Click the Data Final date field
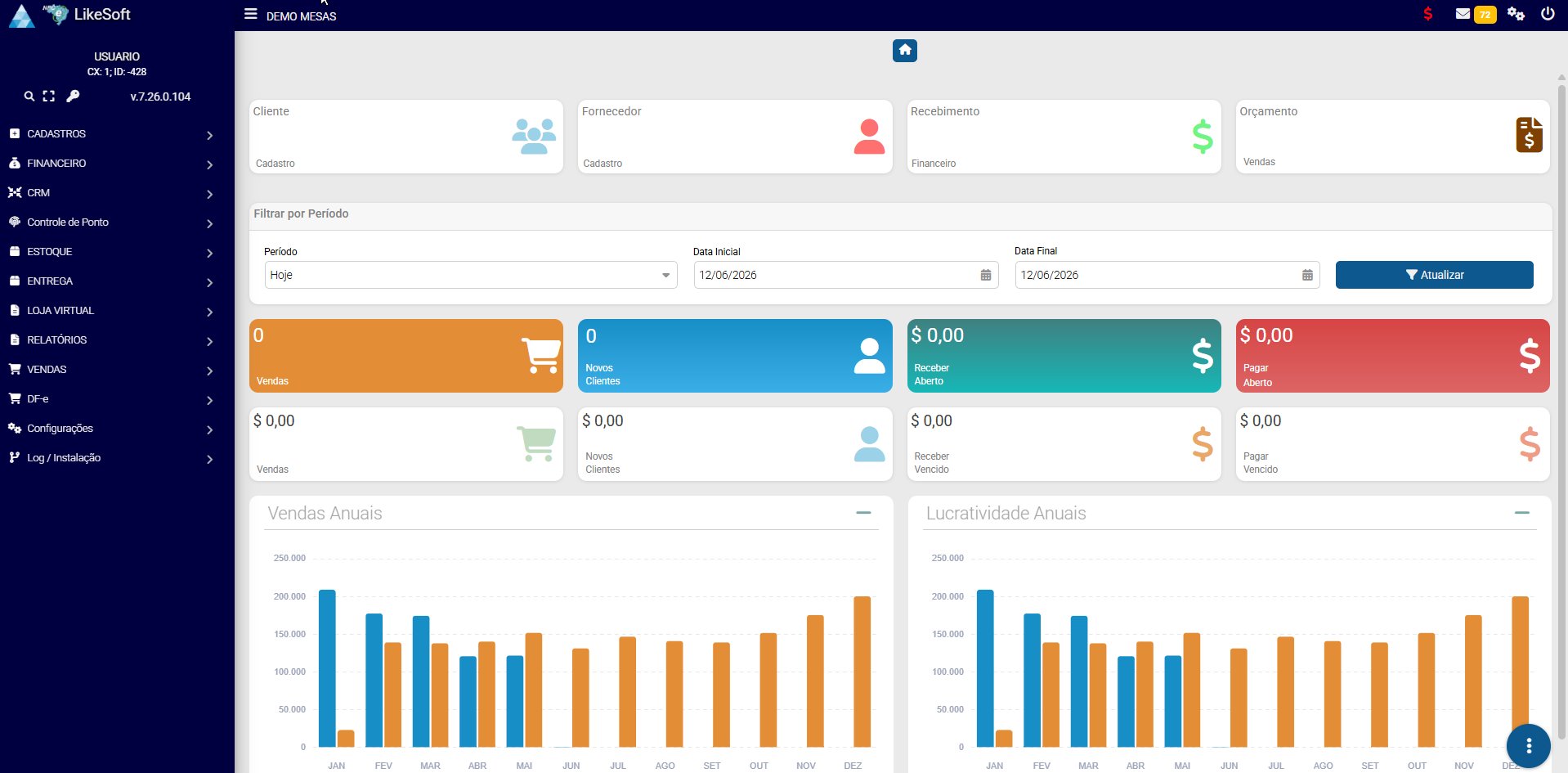The width and height of the screenshot is (1568, 773). 1167,276
